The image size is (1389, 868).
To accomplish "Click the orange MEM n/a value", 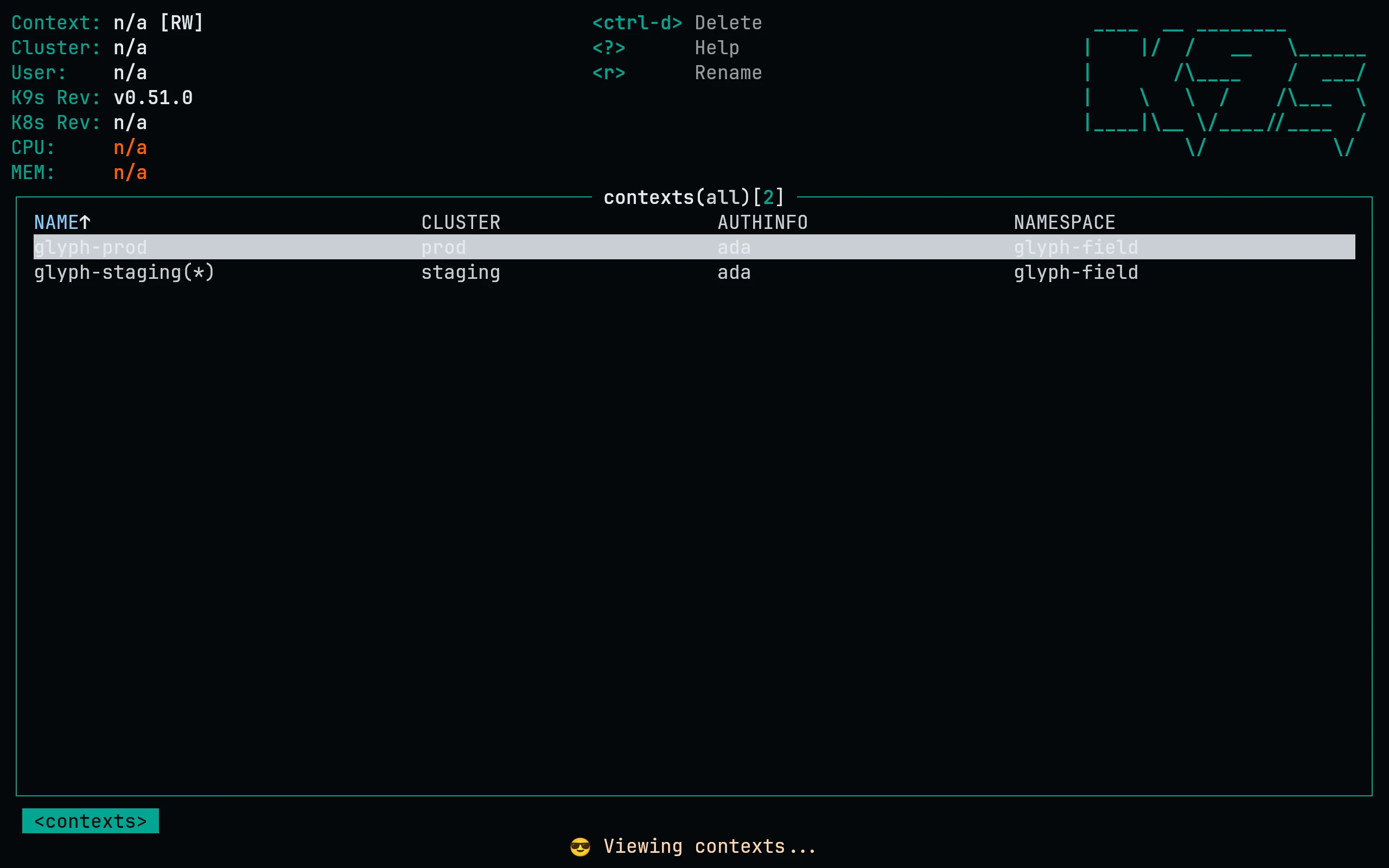I will click(x=130, y=172).
